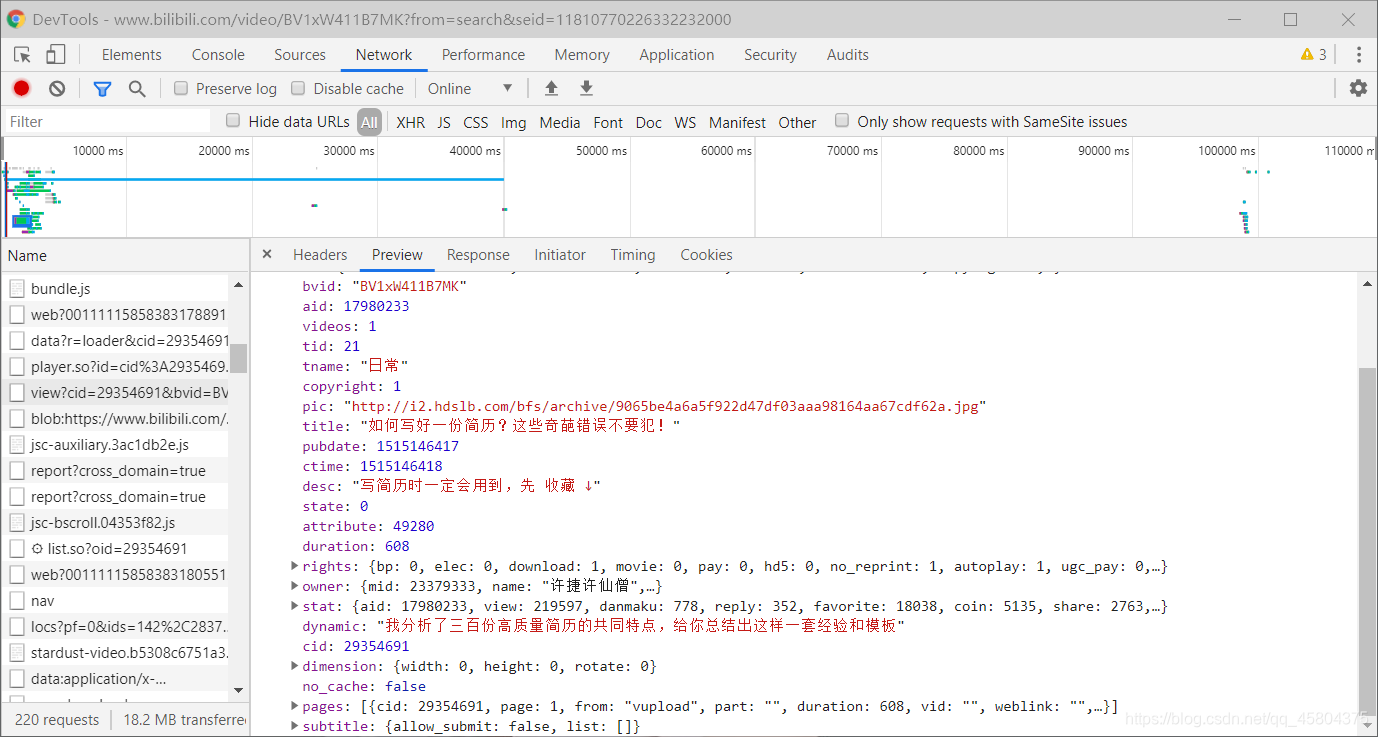The height and width of the screenshot is (737, 1378).
Task: Focus the Filter text field
Action: click(107, 121)
